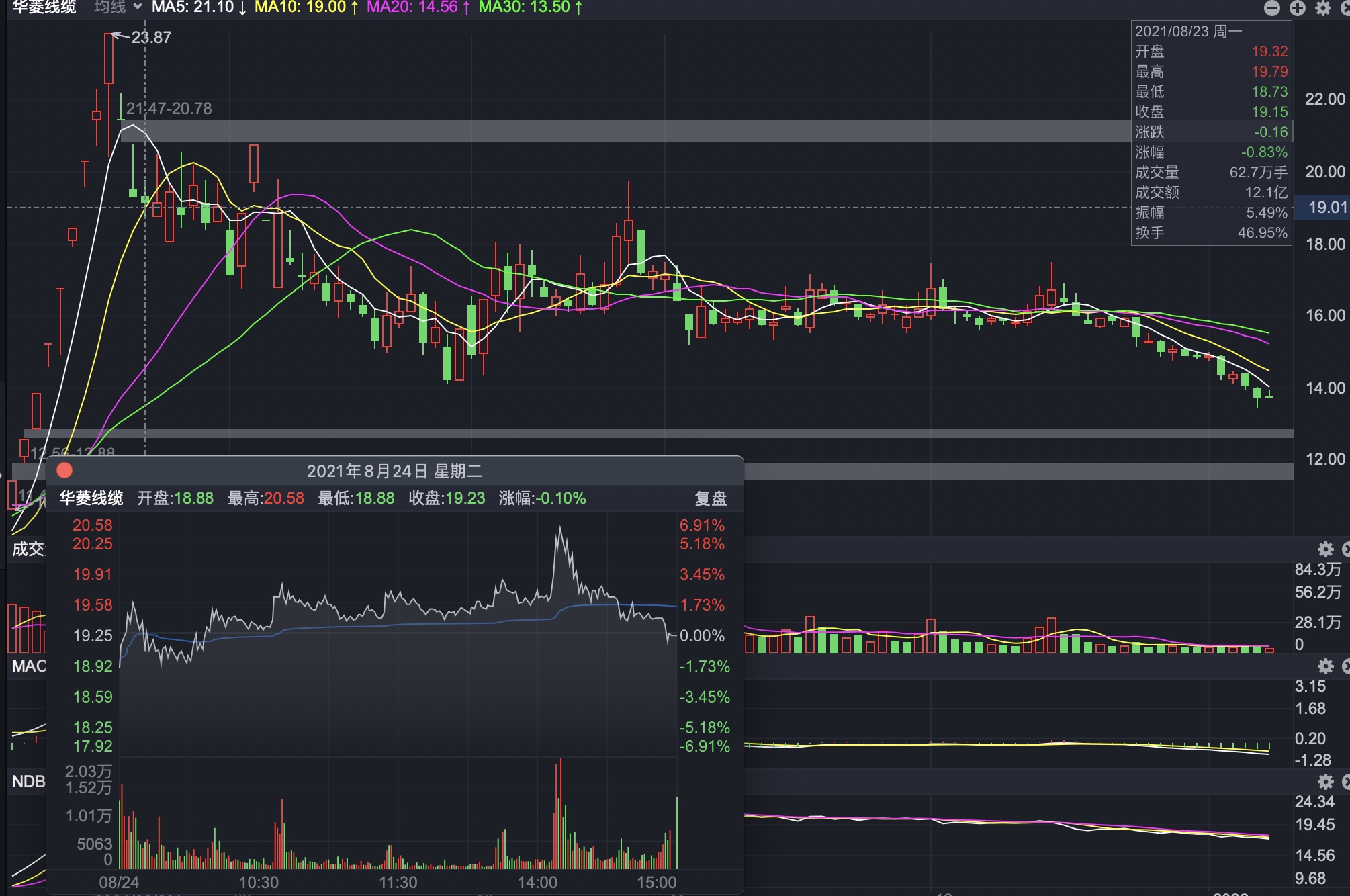Click MA30 green indicator label
The height and width of the screenshot is (896, 1350).
point(530,7)
